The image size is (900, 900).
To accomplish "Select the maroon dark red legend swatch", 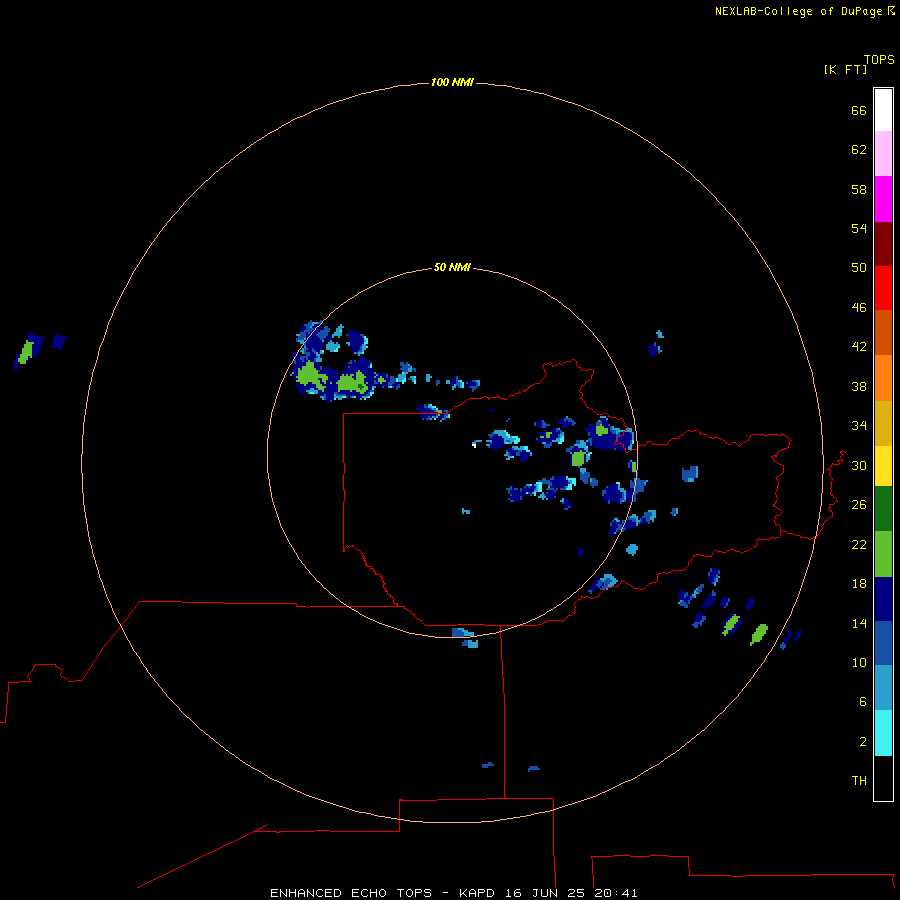I will 883,243.
